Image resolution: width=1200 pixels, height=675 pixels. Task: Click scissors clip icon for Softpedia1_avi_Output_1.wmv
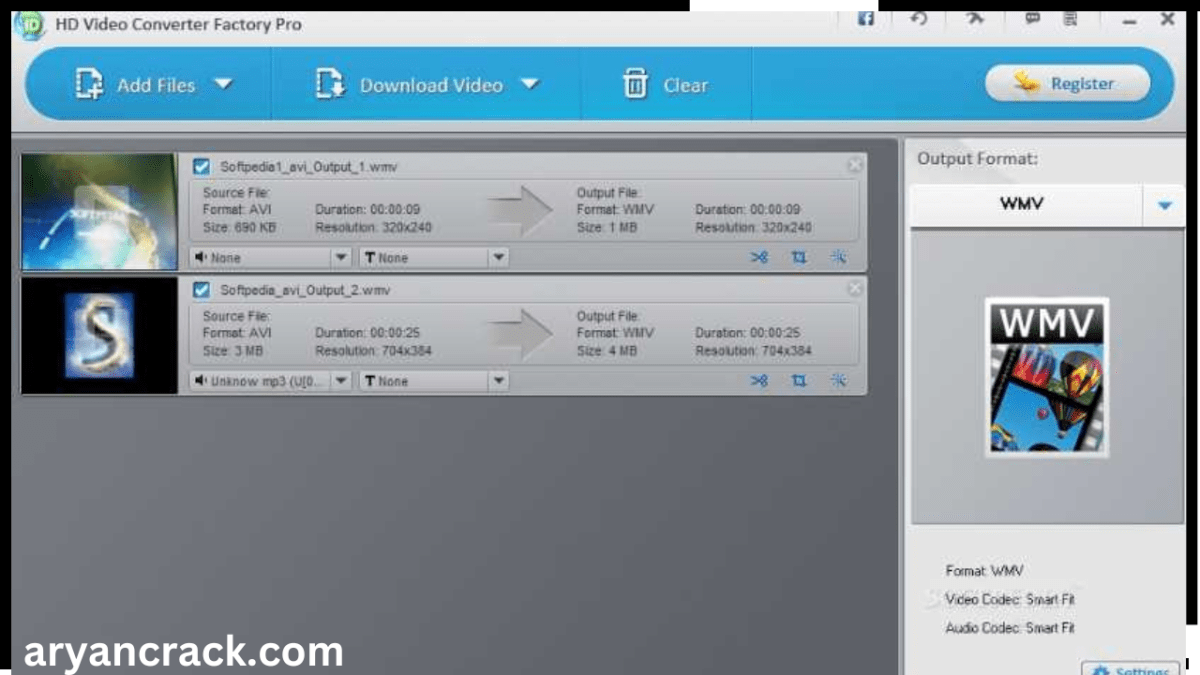click(x=759, y=258)
